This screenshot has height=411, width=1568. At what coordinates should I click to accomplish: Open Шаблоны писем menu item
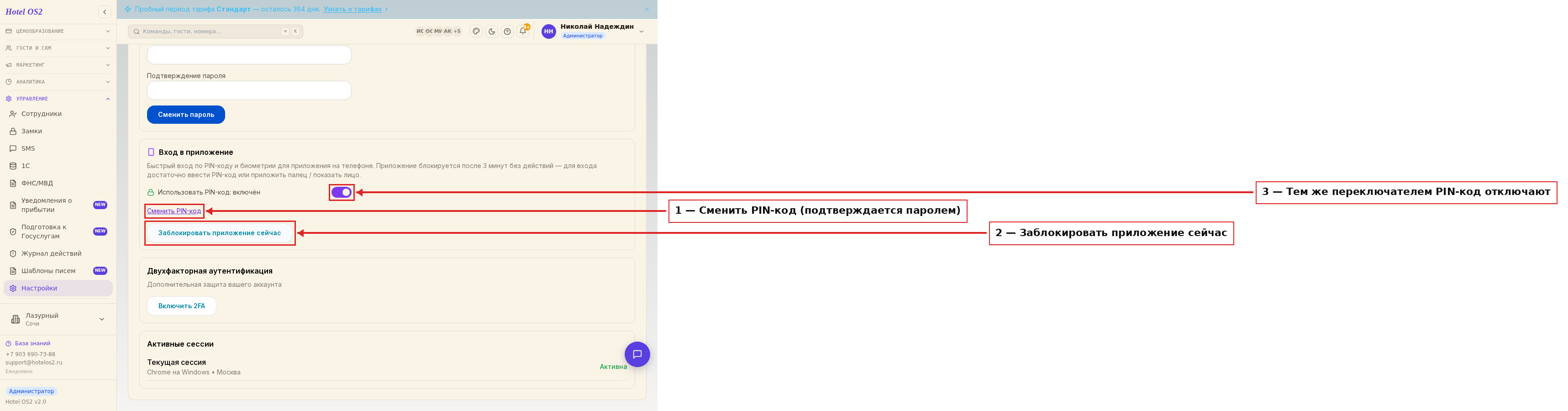point(58,271)
